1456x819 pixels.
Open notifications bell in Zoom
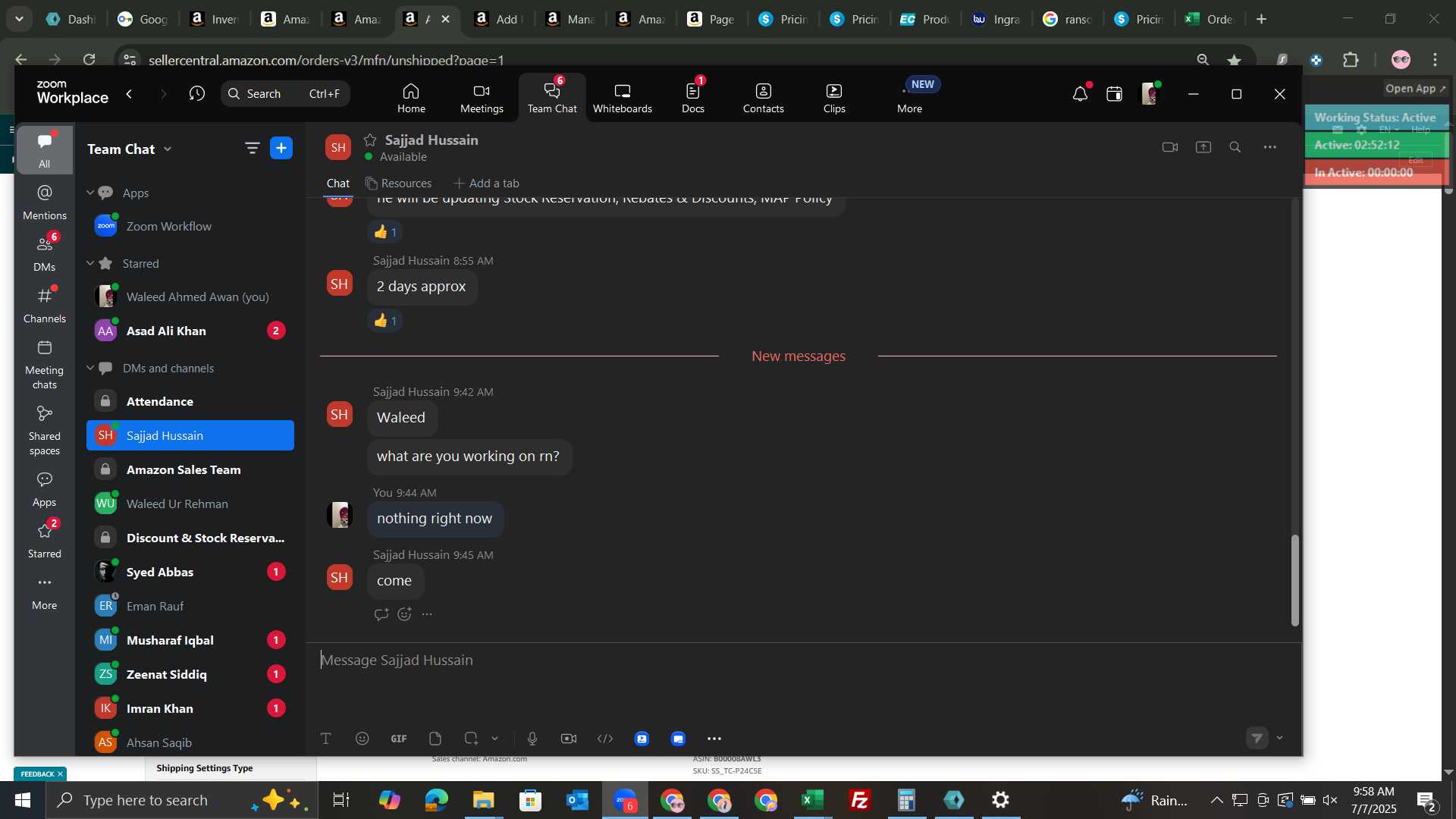click(1080, 93)
